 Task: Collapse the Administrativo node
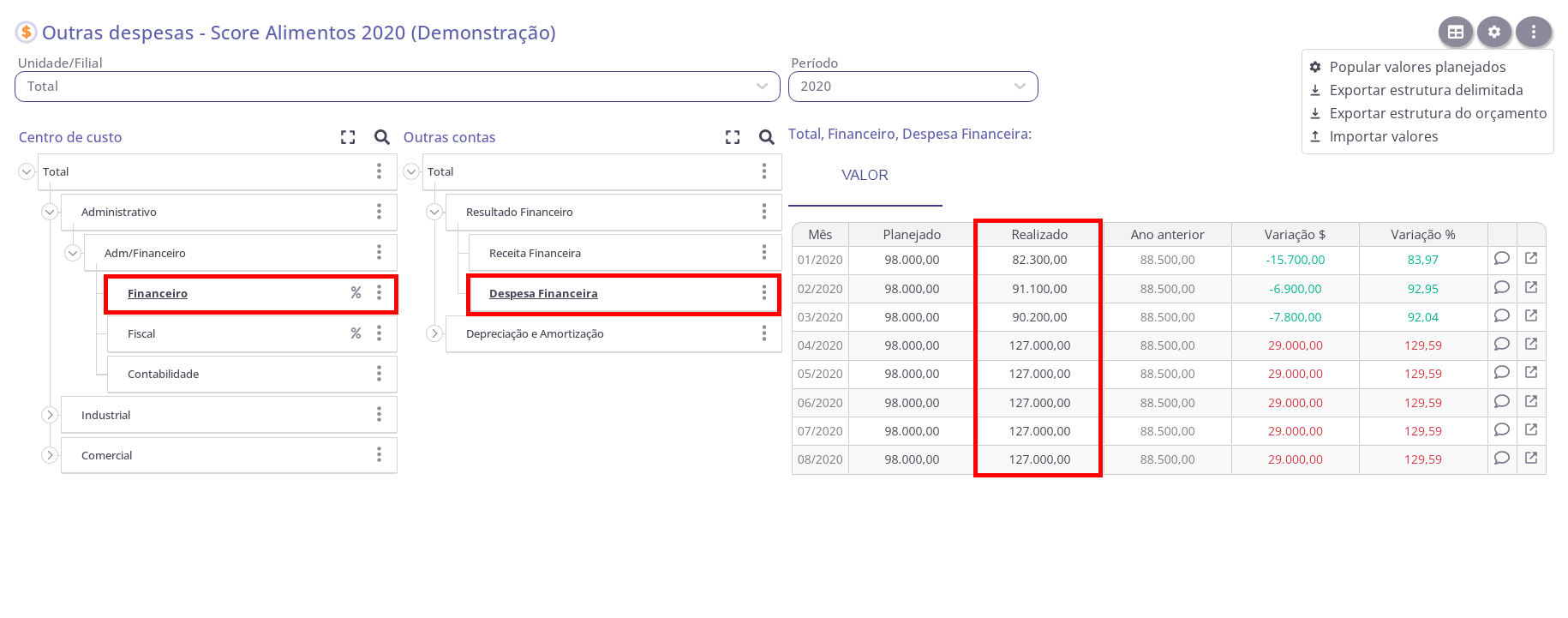50,212
